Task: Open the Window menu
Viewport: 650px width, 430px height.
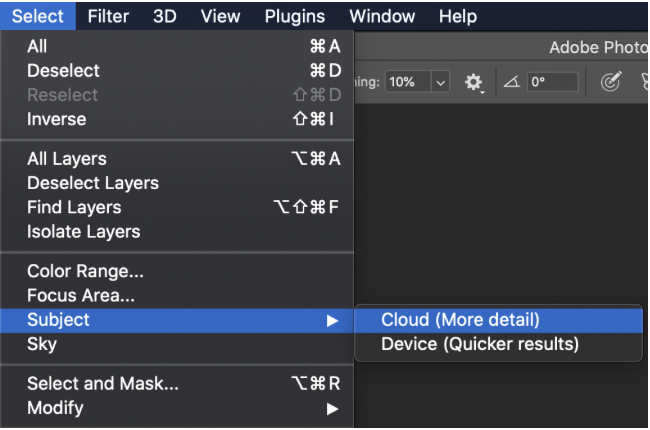Action: click(382, 16)
